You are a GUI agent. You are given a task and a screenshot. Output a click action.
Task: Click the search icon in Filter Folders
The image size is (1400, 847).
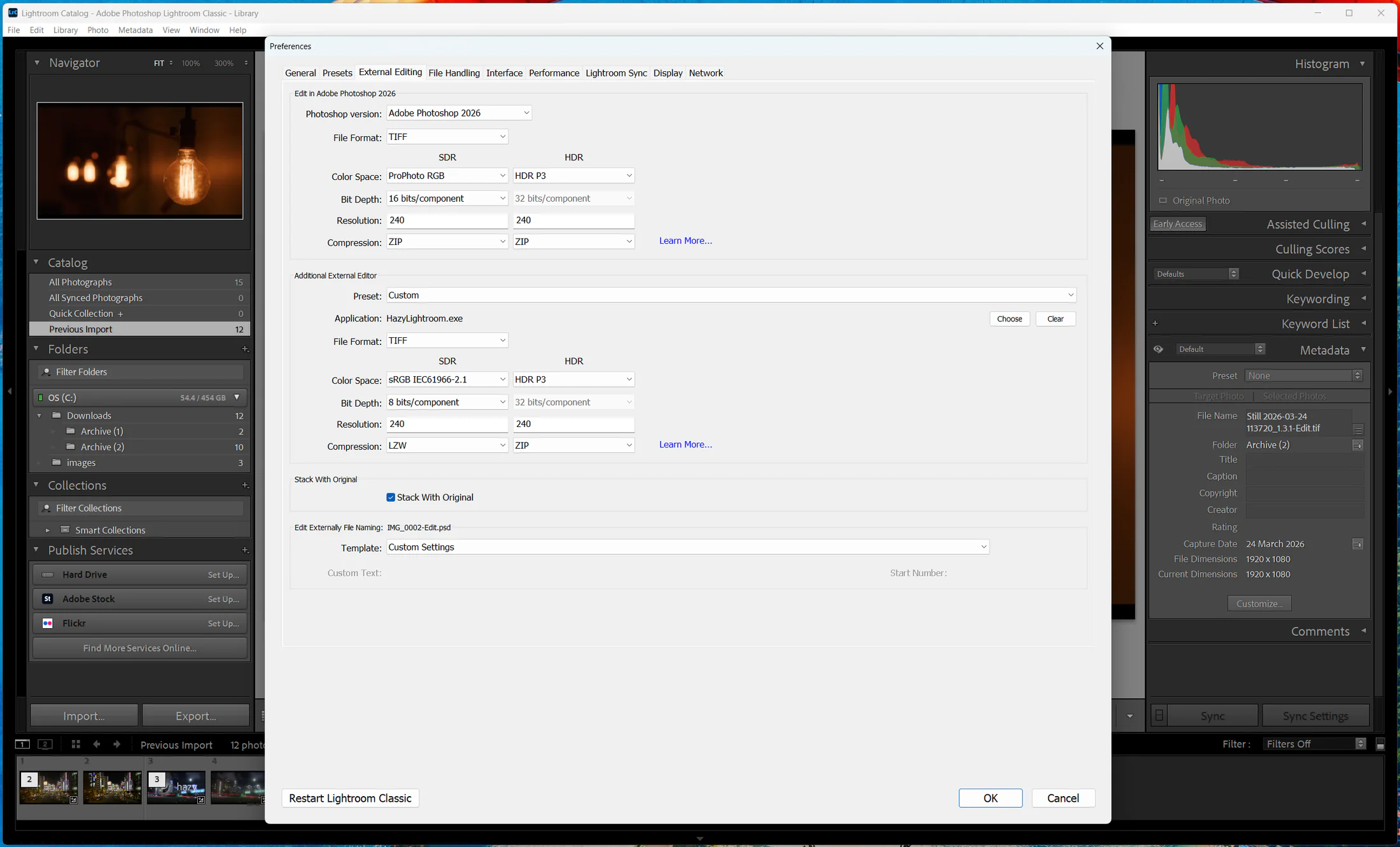point(46,372)
